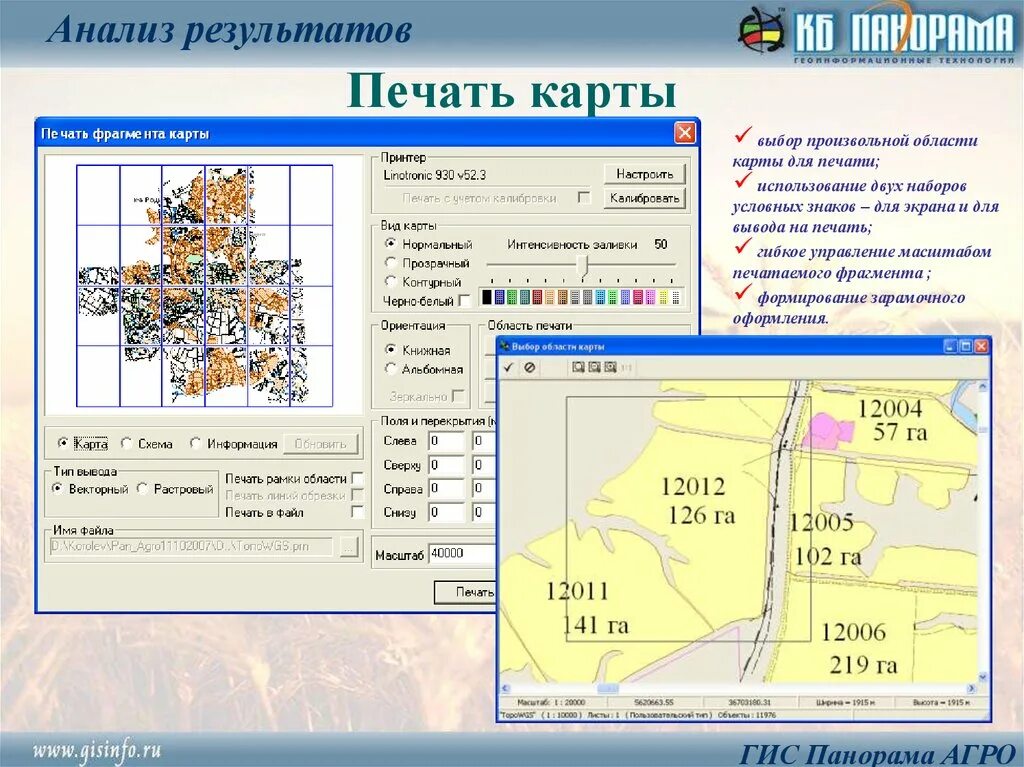Click the Масштаб field showing 40000

462,553
